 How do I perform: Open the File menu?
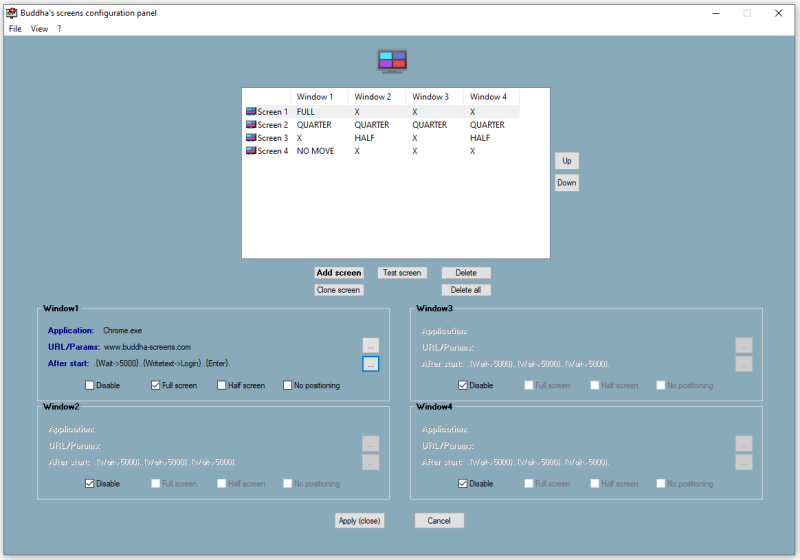tap(15, 29)
